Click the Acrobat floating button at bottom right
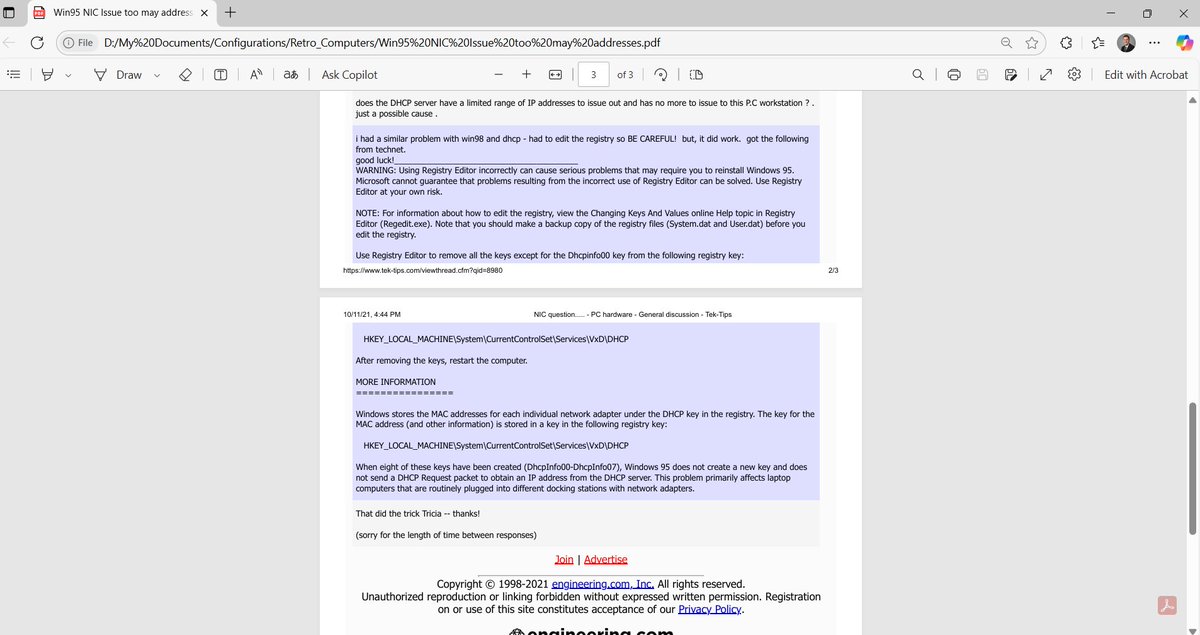Image resolution: width=1200 pixels, height=635 pixels. [1166, 606]
